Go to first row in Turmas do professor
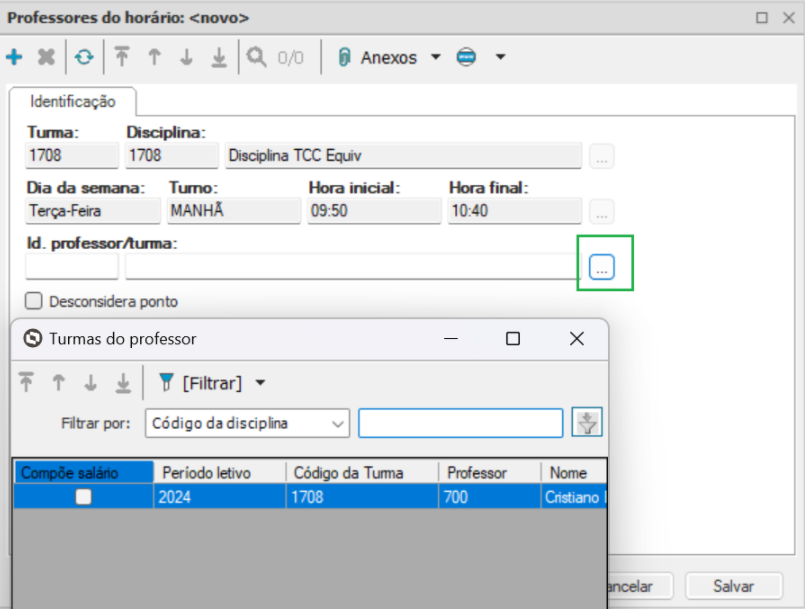Image resolution: width=805 pixels, height=609 pixels. 26,383
